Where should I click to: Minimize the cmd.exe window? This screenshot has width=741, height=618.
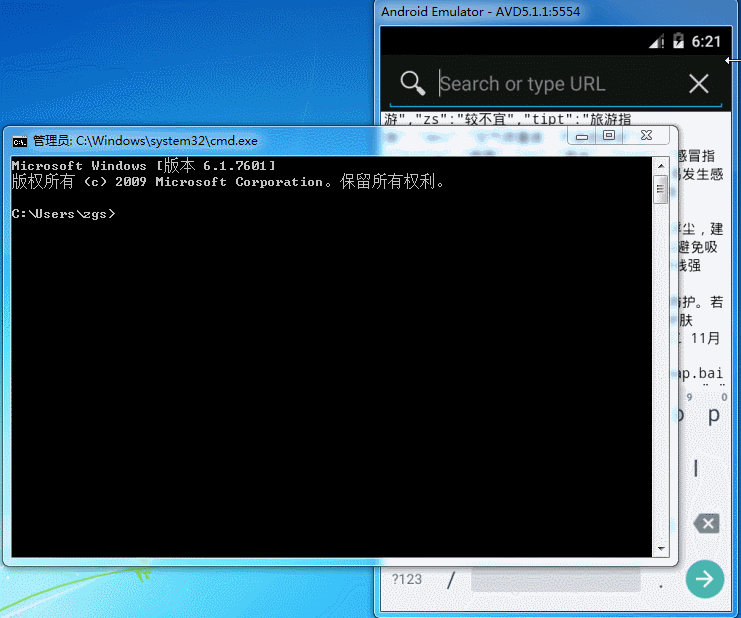(x=582, y=136)
